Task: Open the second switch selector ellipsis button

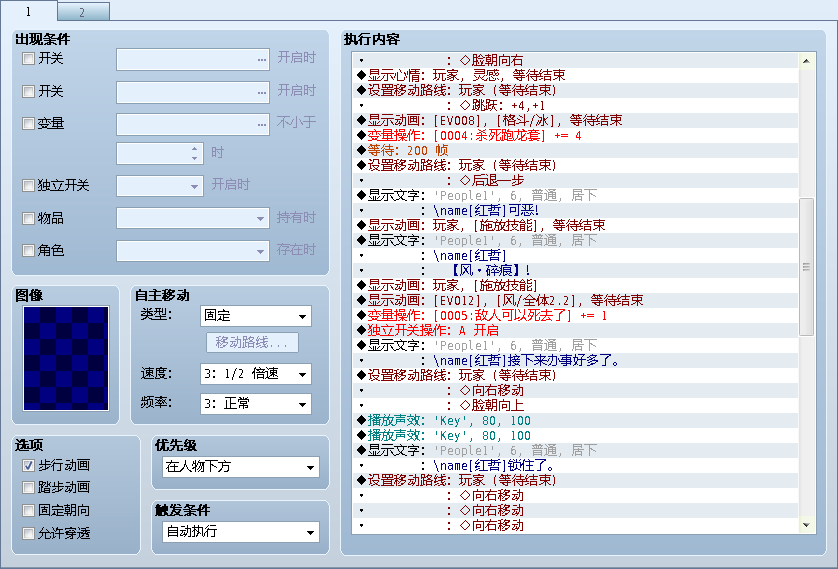Action: pos(261,92)
